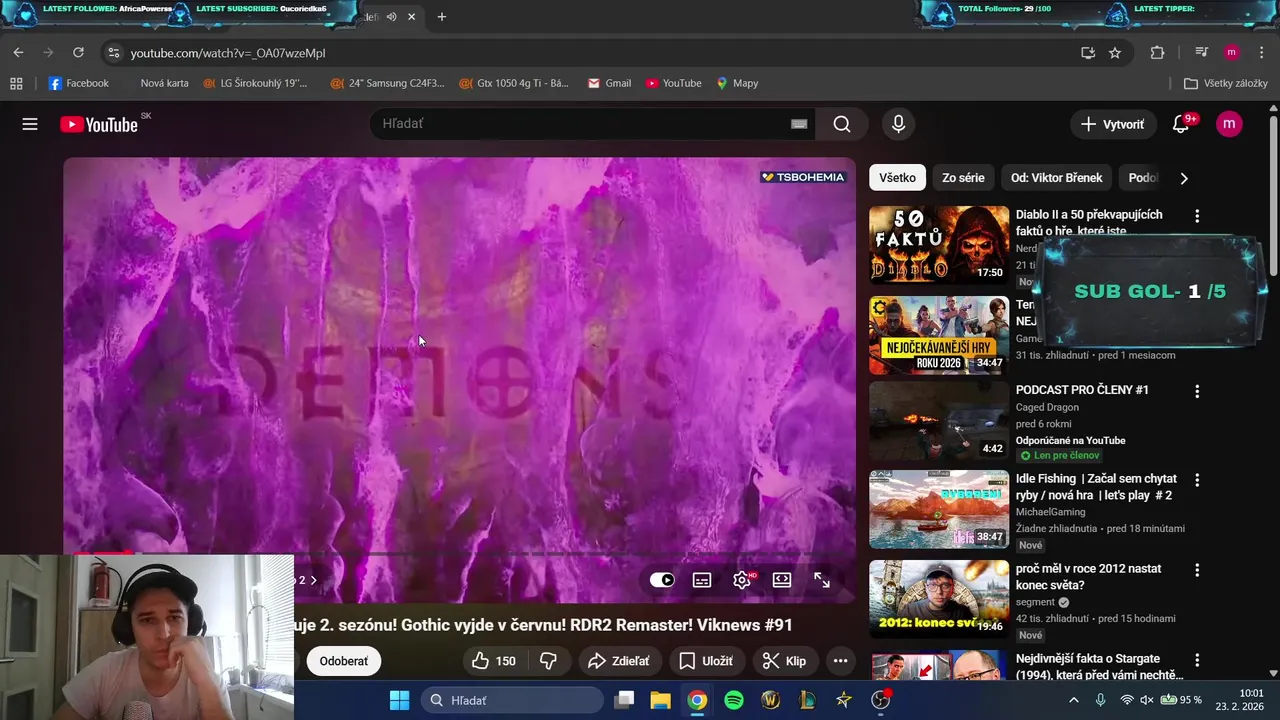1280x720 pixels.
Task: Select the Od: Viktor Břenek chip
Action: [x=1056, y=178]
